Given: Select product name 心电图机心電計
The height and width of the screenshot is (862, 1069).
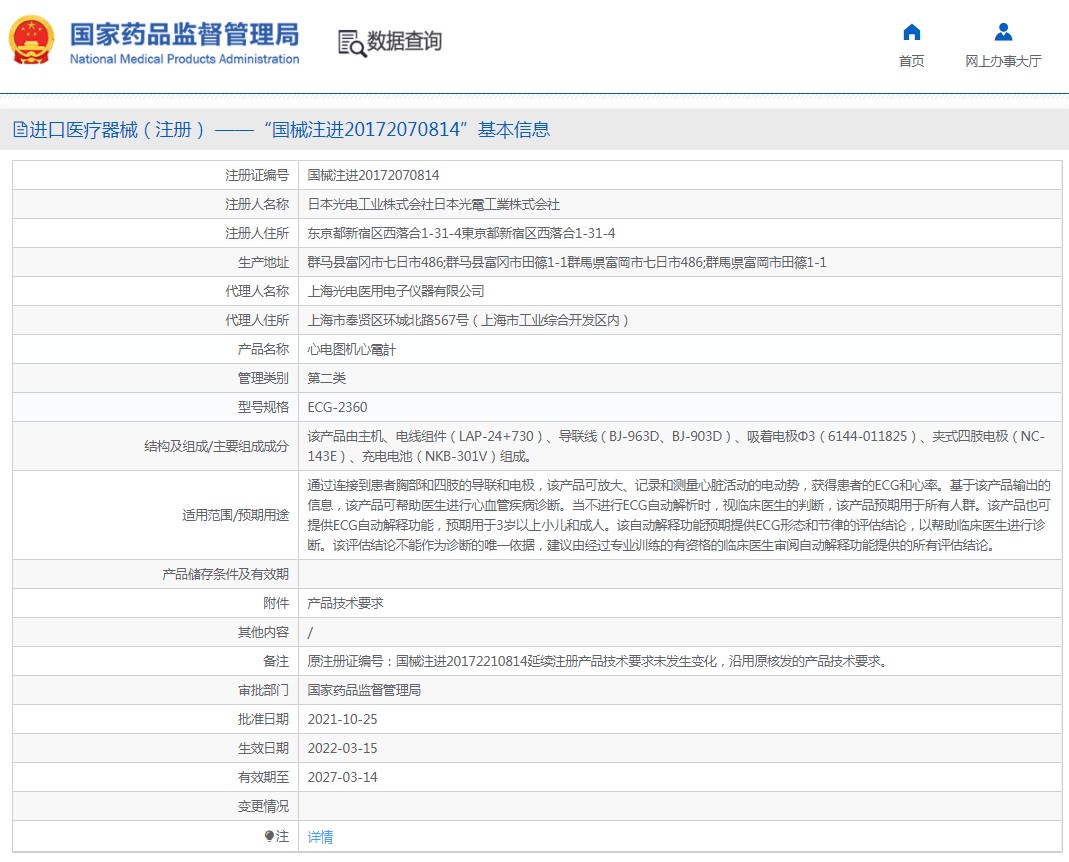Looking at the screenshot, I should point(352,349).
